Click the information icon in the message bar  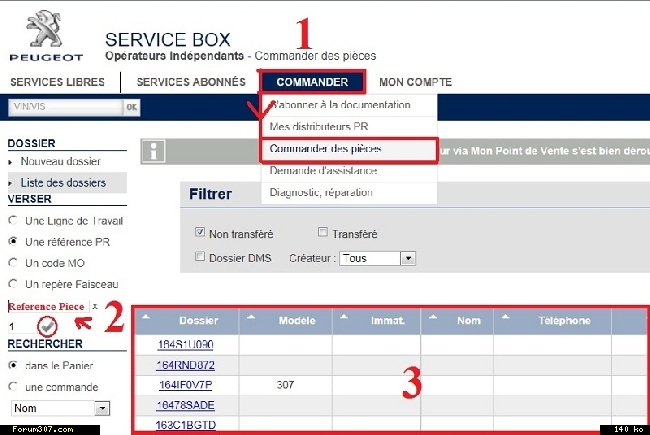click(153, 151)
